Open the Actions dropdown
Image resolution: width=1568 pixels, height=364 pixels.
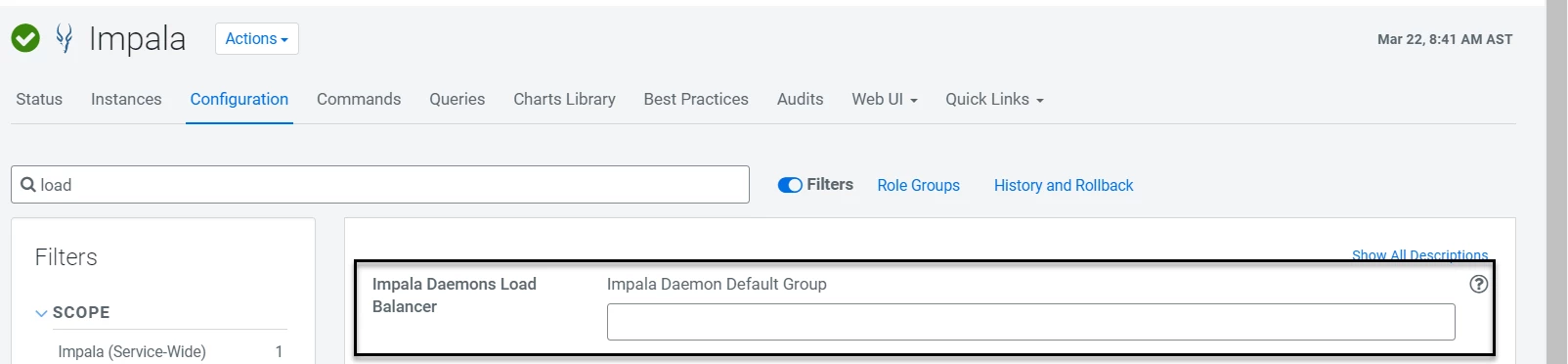pyautogui.click(x=256, y=38)
